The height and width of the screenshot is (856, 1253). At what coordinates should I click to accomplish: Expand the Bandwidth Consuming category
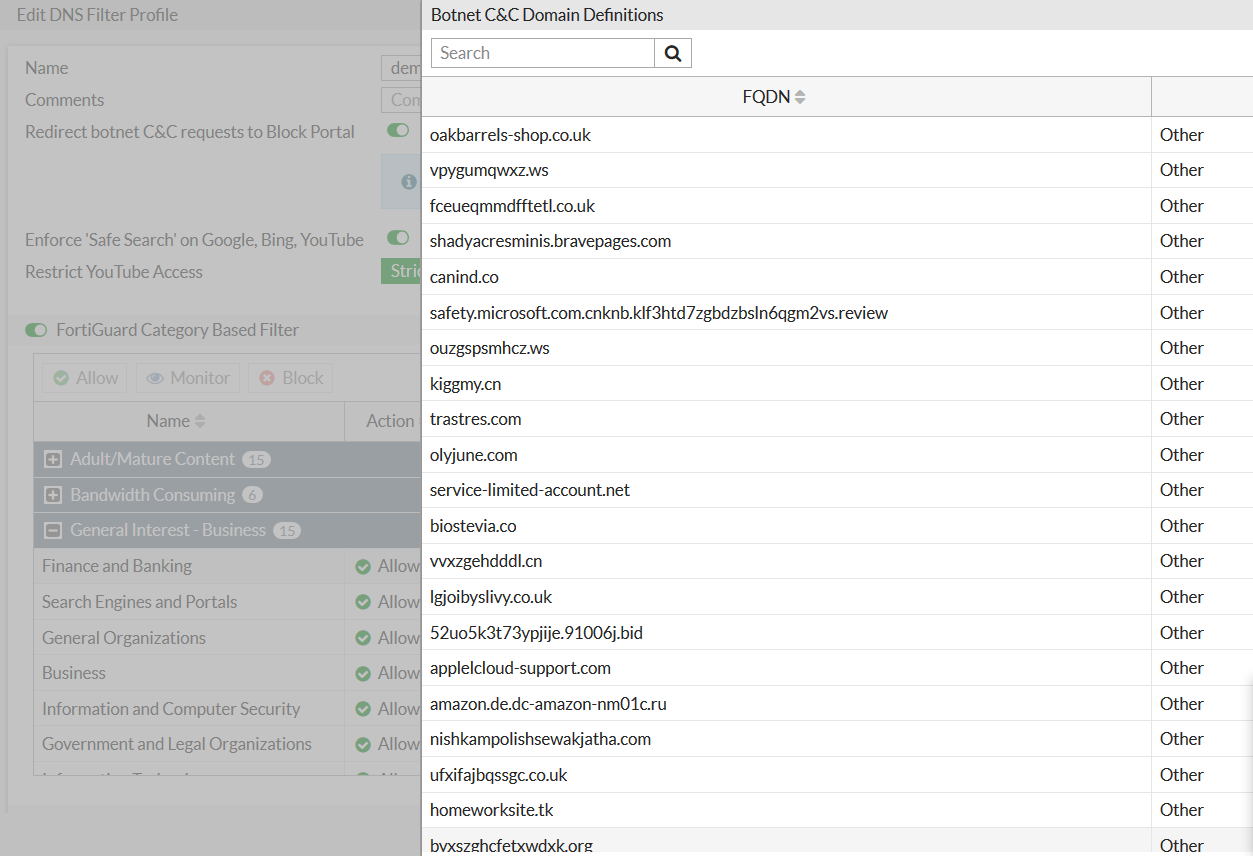52,494
